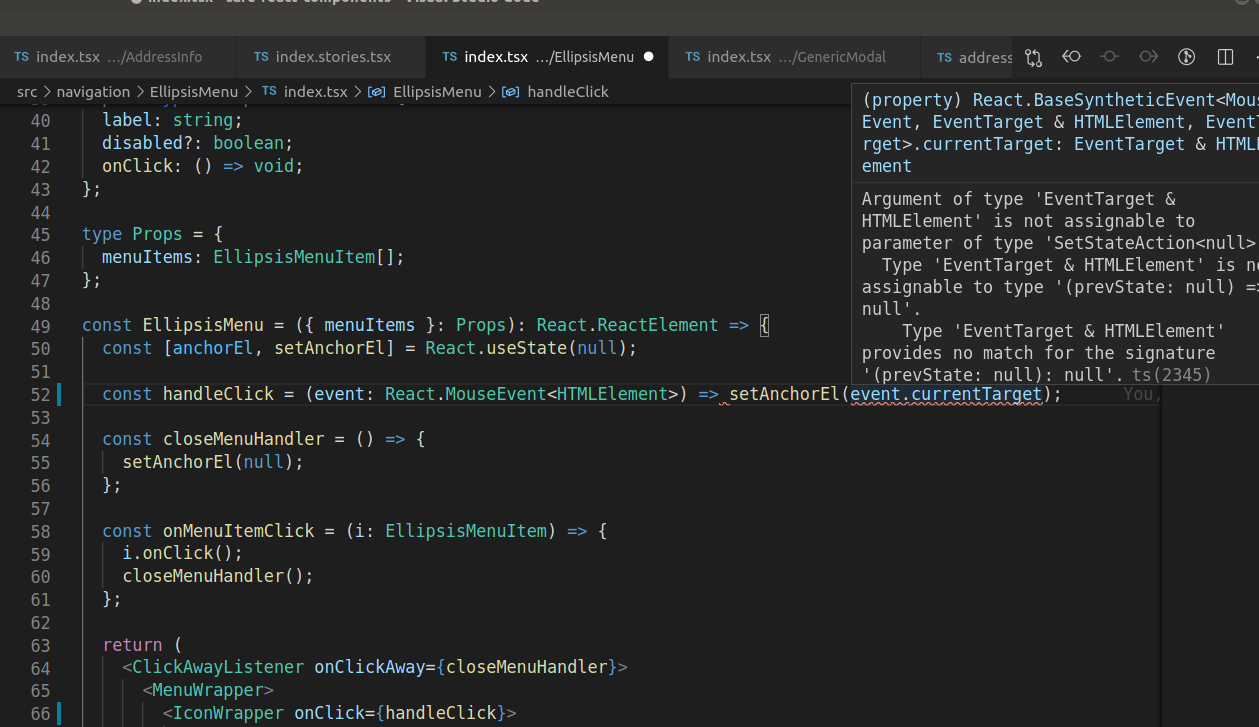Place cursor on 'type Props = {'
Image resolution: width=1259 pixels, height=727 pixels.
click(153, 234)
